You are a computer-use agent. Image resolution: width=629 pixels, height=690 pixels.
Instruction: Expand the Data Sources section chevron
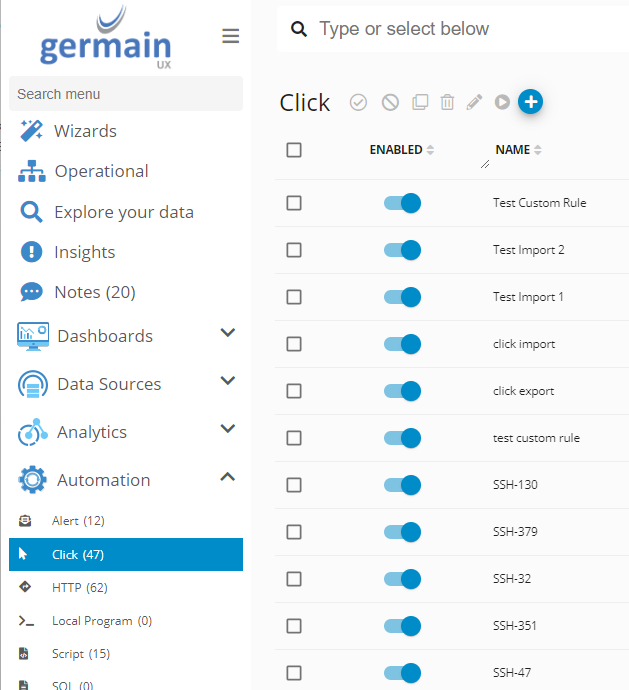(x=227, y=381)
